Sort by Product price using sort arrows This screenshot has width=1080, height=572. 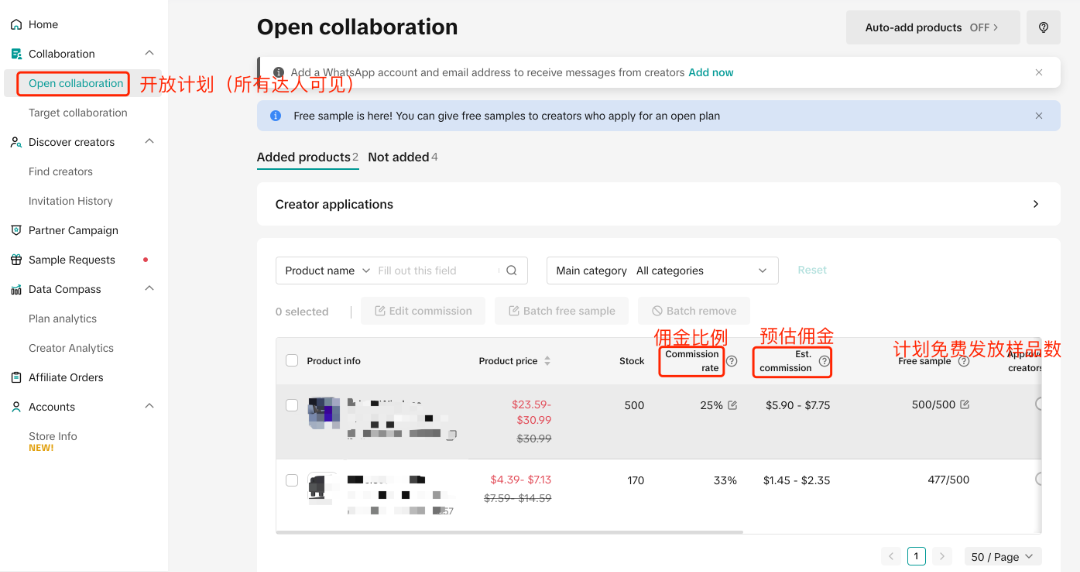click(x=547, y=361)
